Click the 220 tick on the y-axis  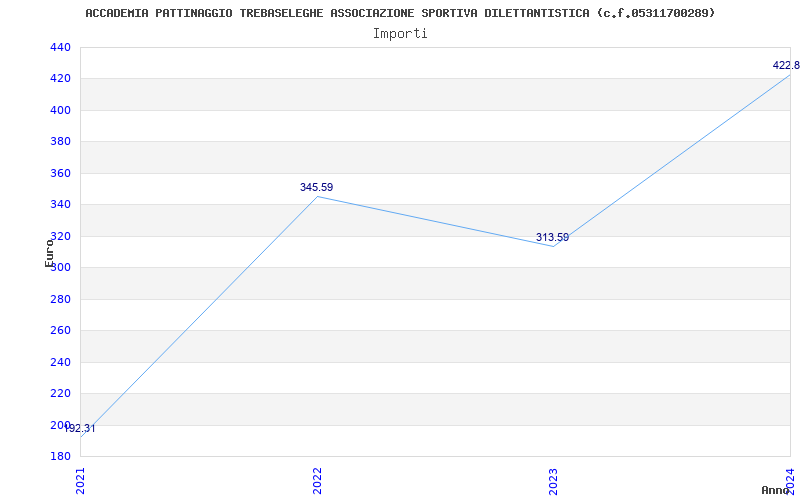[60, 393]
